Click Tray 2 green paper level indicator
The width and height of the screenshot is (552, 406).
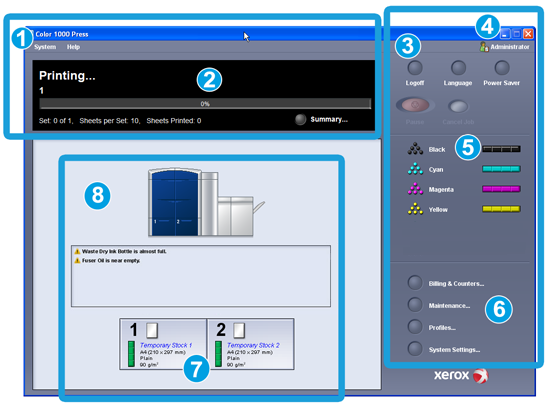pyautogui.click(x=218, y=354)
